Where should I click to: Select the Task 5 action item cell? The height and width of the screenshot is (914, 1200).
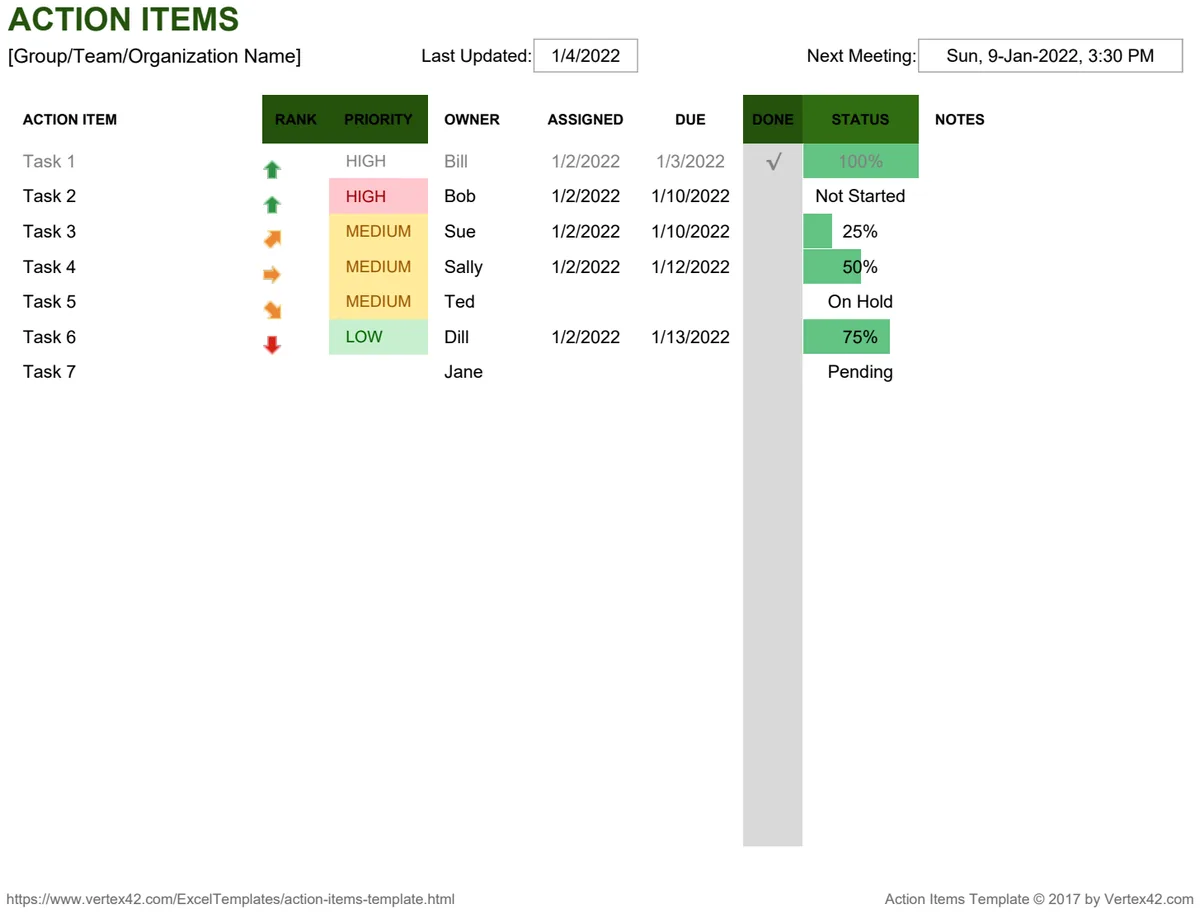coord(49,301)
